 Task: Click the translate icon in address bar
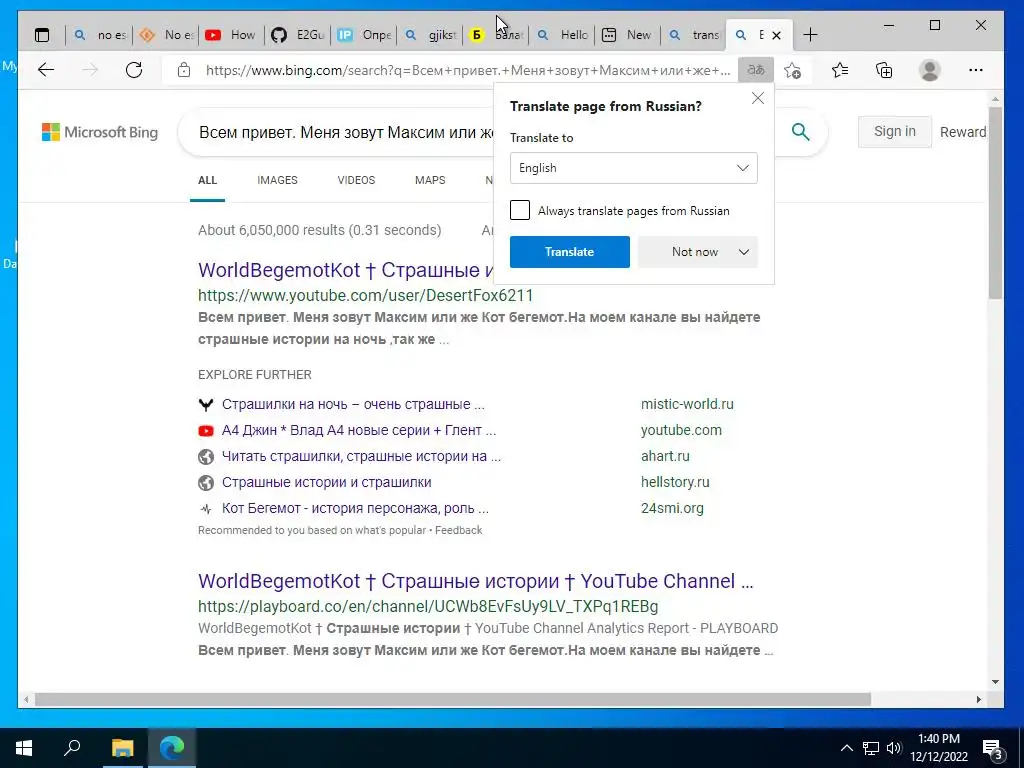click(756, 70)
